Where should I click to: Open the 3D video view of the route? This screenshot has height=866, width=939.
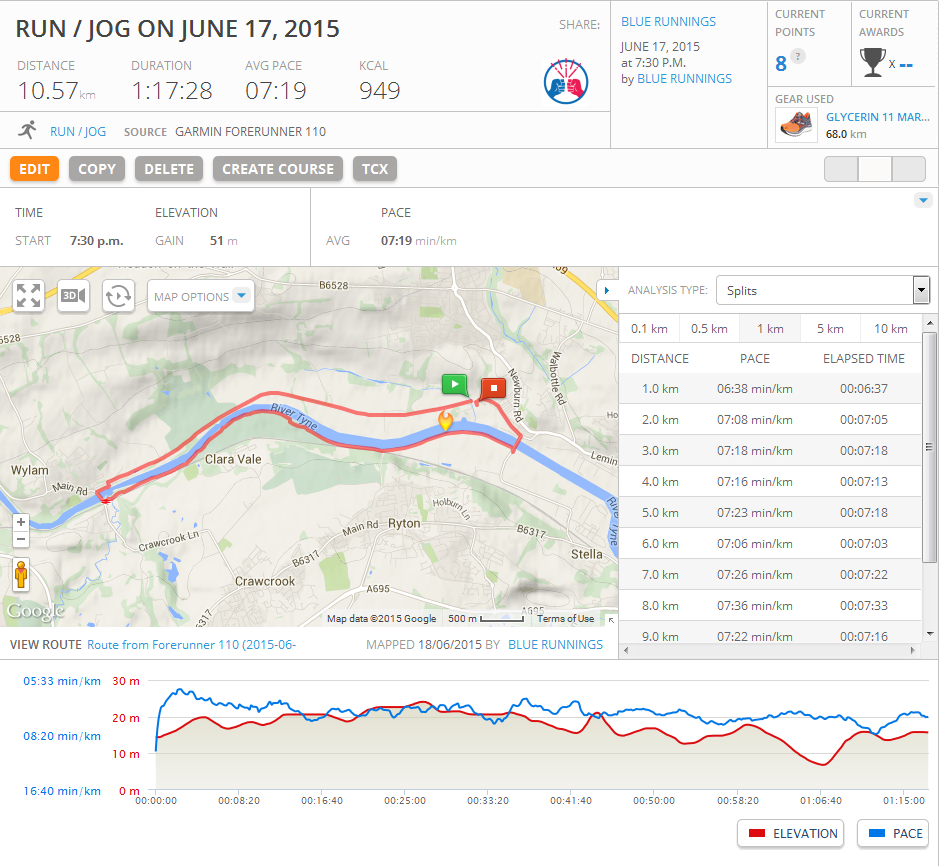coord(74,296)
